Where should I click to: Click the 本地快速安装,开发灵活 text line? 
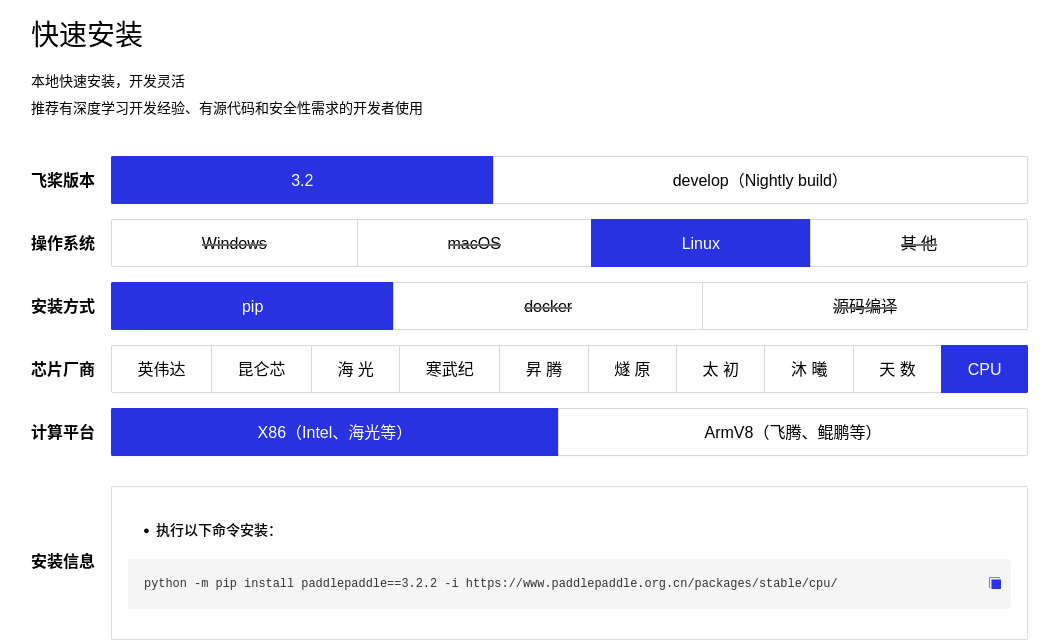[x=108, y=81]
